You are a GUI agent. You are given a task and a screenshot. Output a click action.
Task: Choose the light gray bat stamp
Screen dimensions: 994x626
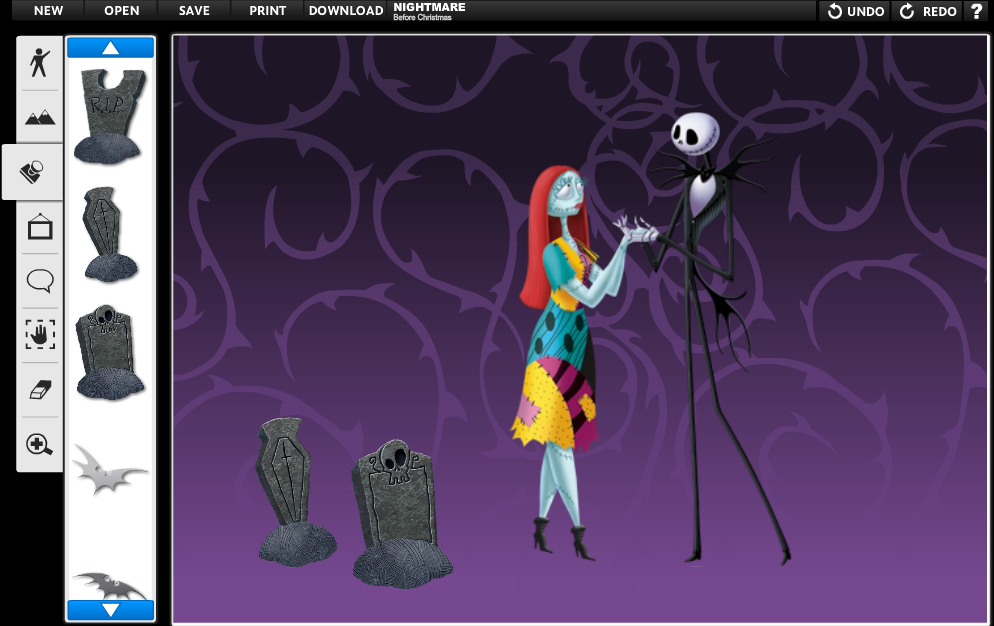tap(108, 470)
